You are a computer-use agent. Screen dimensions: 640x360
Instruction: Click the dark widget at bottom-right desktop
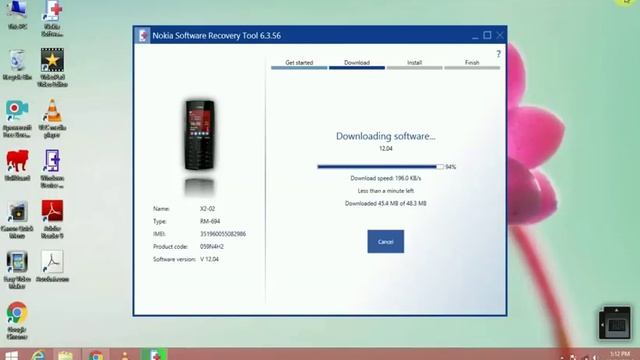pos(615,322)
